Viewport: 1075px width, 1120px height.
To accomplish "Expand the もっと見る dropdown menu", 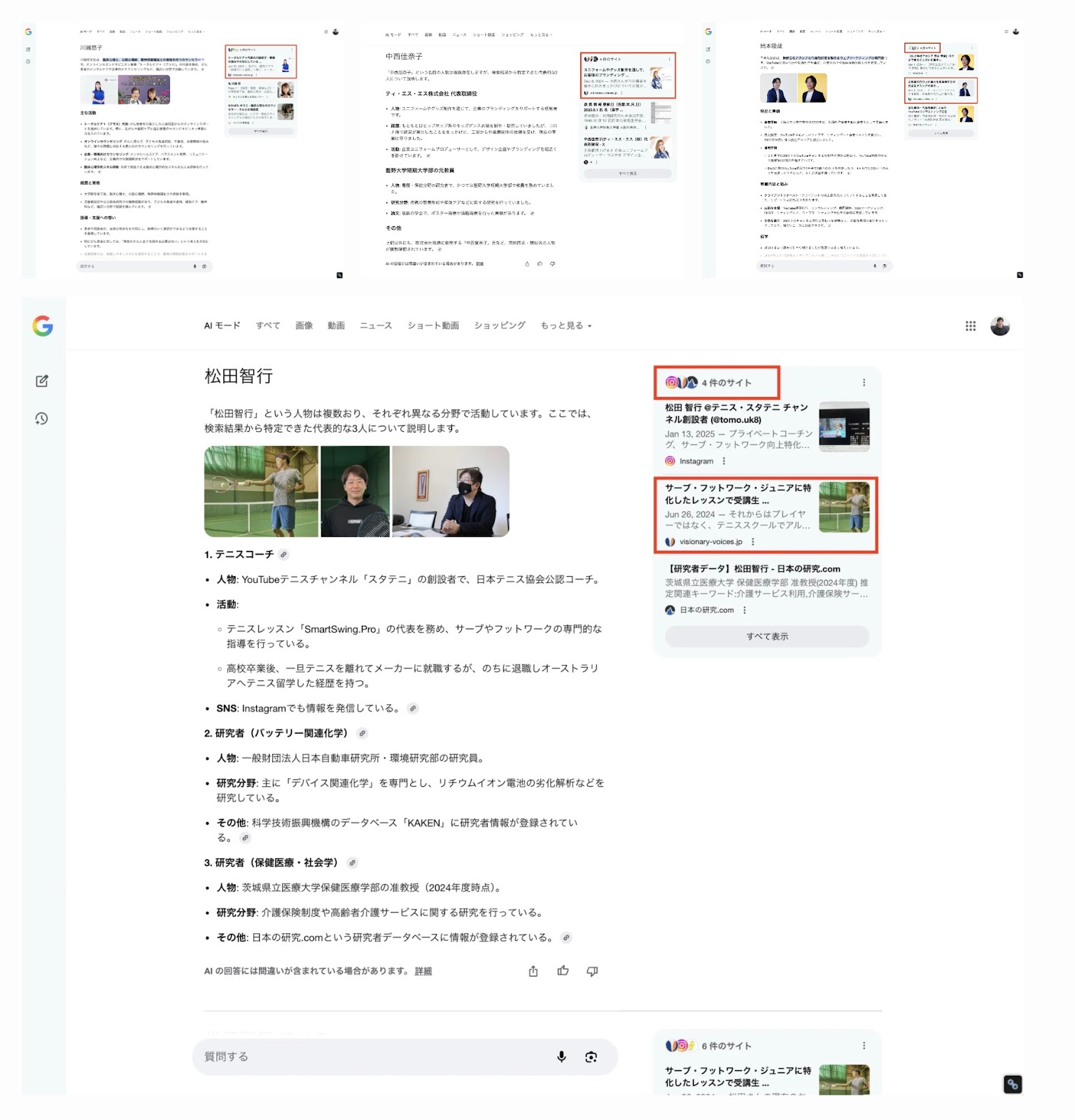I will [x=565, y=325].
